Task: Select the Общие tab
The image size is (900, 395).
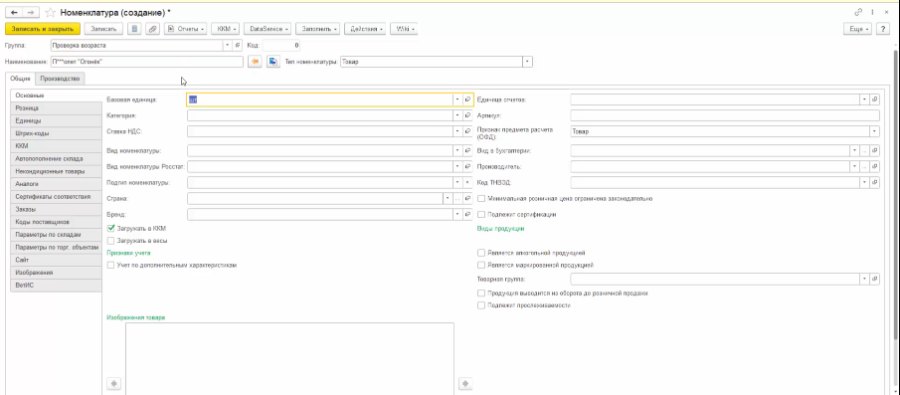Action: 20,79
